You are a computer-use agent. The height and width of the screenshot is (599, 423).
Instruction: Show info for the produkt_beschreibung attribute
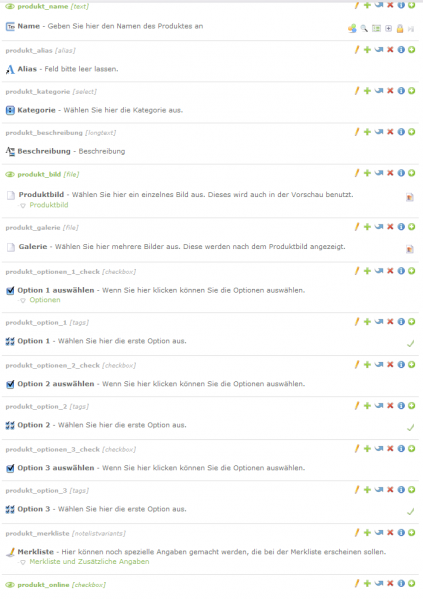click(x=401, y=132)
